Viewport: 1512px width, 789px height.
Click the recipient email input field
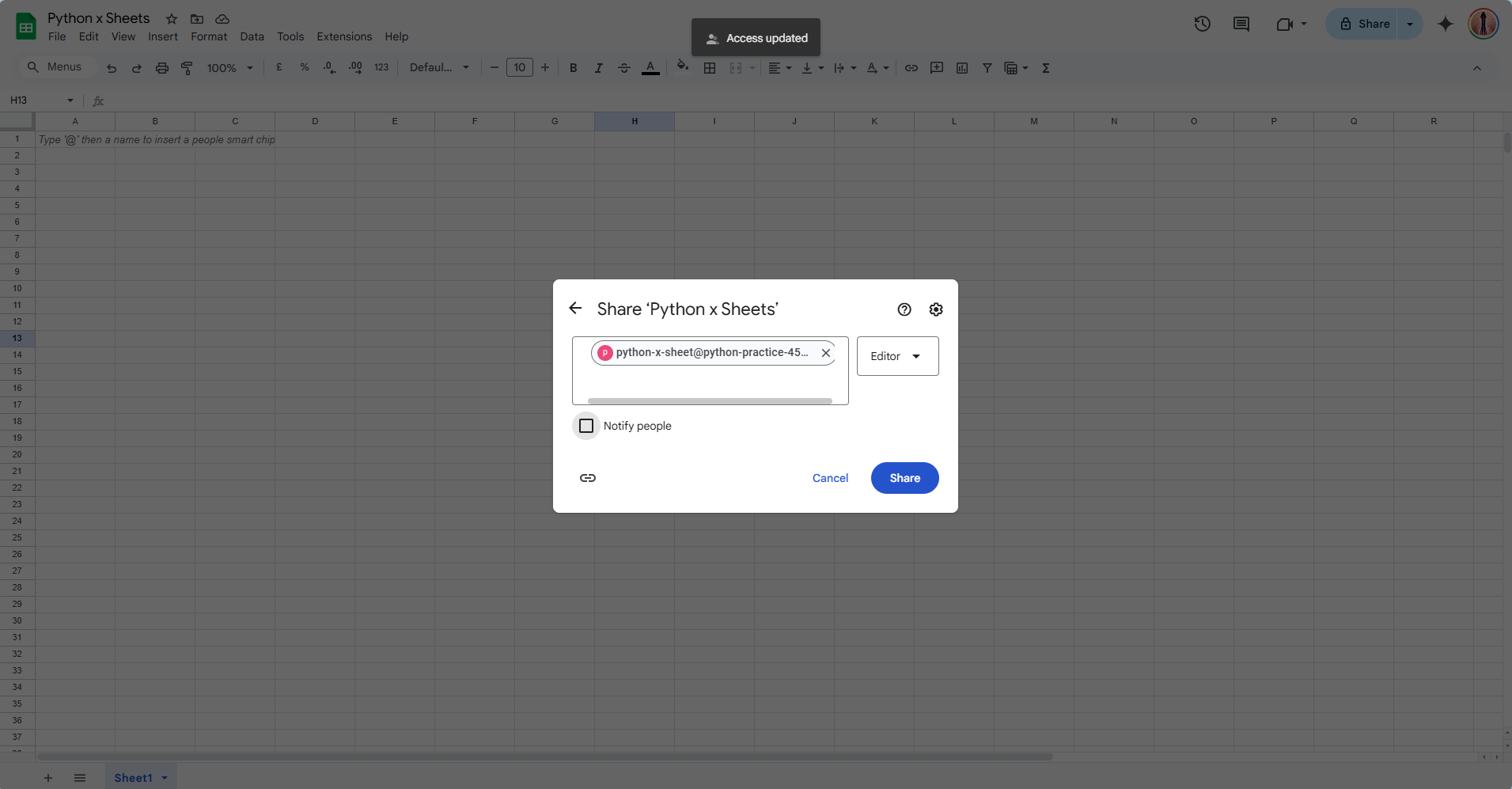711,370
